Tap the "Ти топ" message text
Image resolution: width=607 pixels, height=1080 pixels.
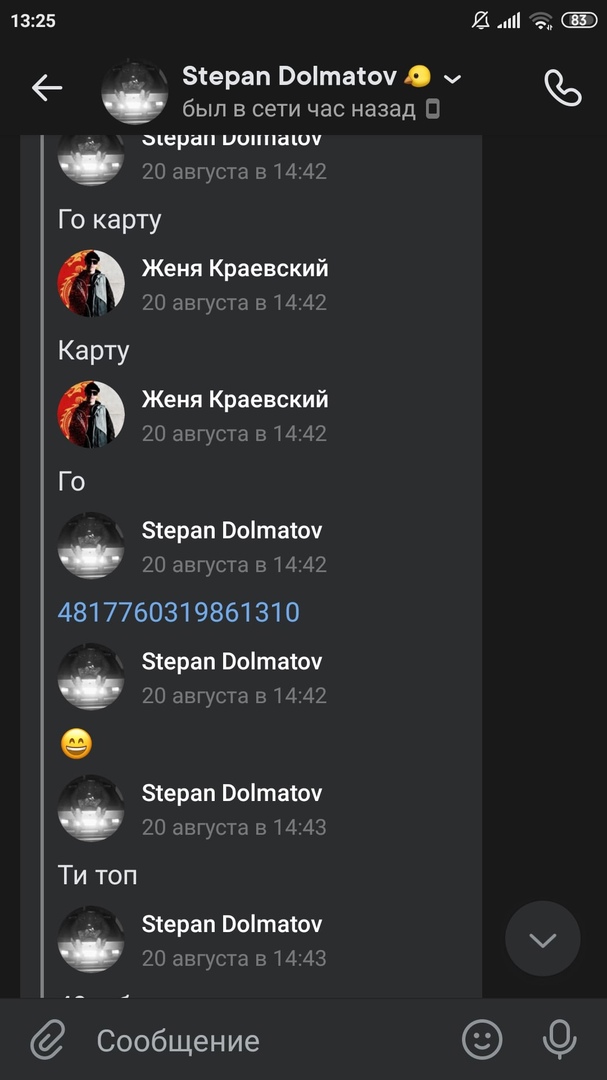pos(97,875)
